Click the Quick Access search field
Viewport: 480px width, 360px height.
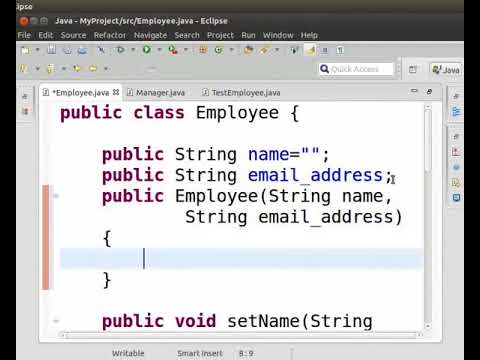356,69
